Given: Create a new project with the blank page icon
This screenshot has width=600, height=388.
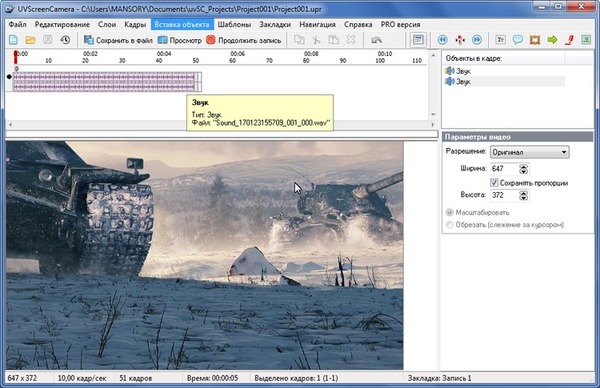Looking at the screenshot, I should (x=13, y=40).
